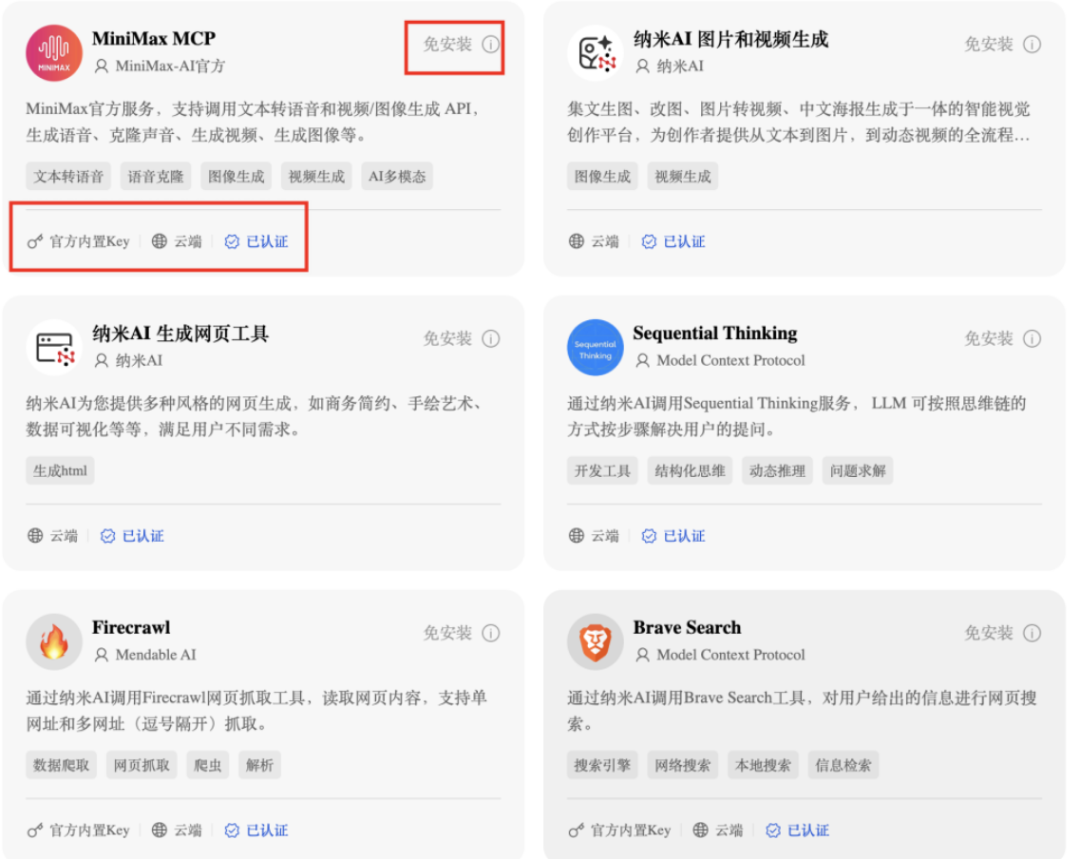The height and width of the screenshot is (859, 1080).
Task: Select the 开发工具 tag
Action: tap(603, 470)
